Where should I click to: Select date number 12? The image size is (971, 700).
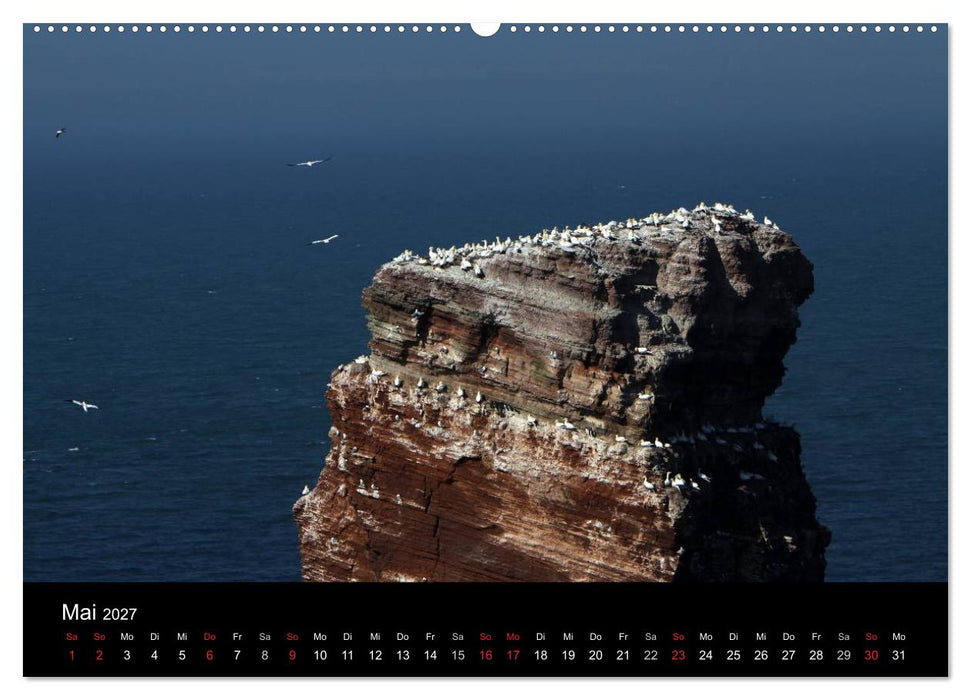pos(375,655)
